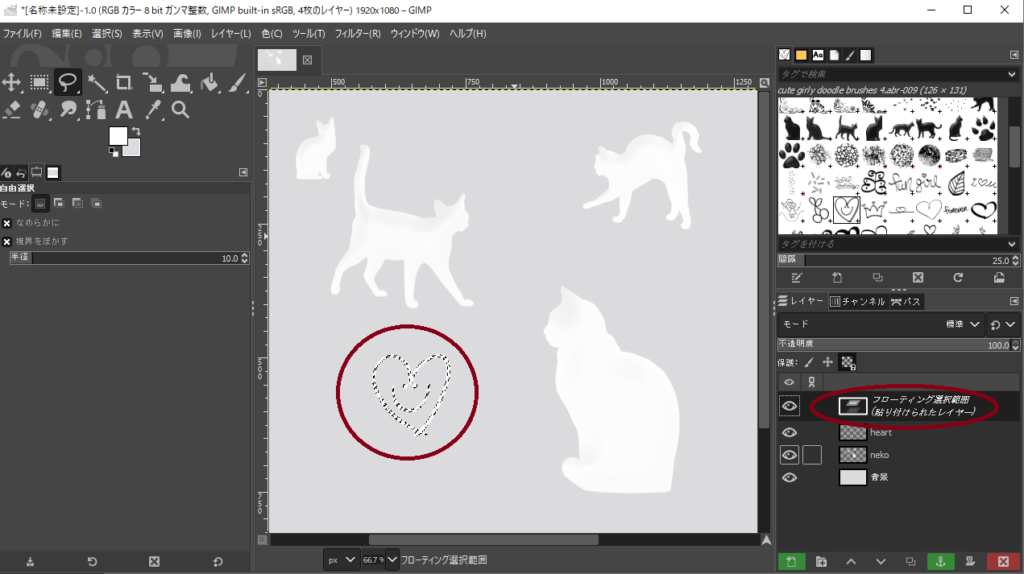Click the foreground color swatch

click(x=118, y=135)
